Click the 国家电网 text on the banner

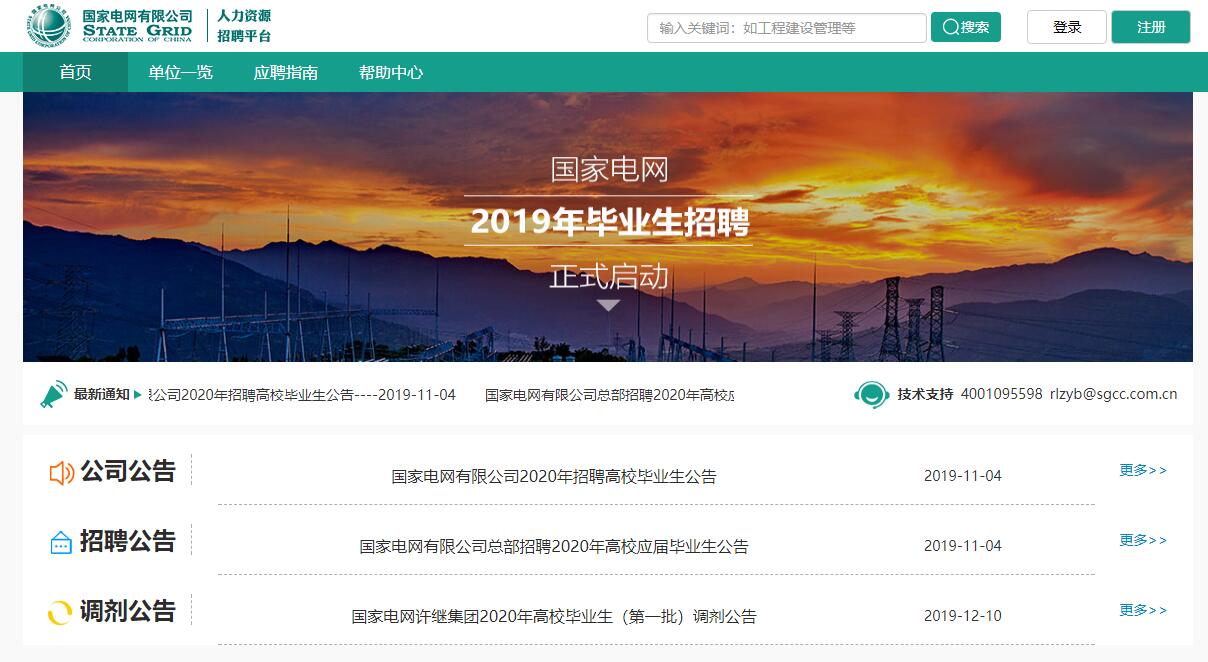(609, 169)
